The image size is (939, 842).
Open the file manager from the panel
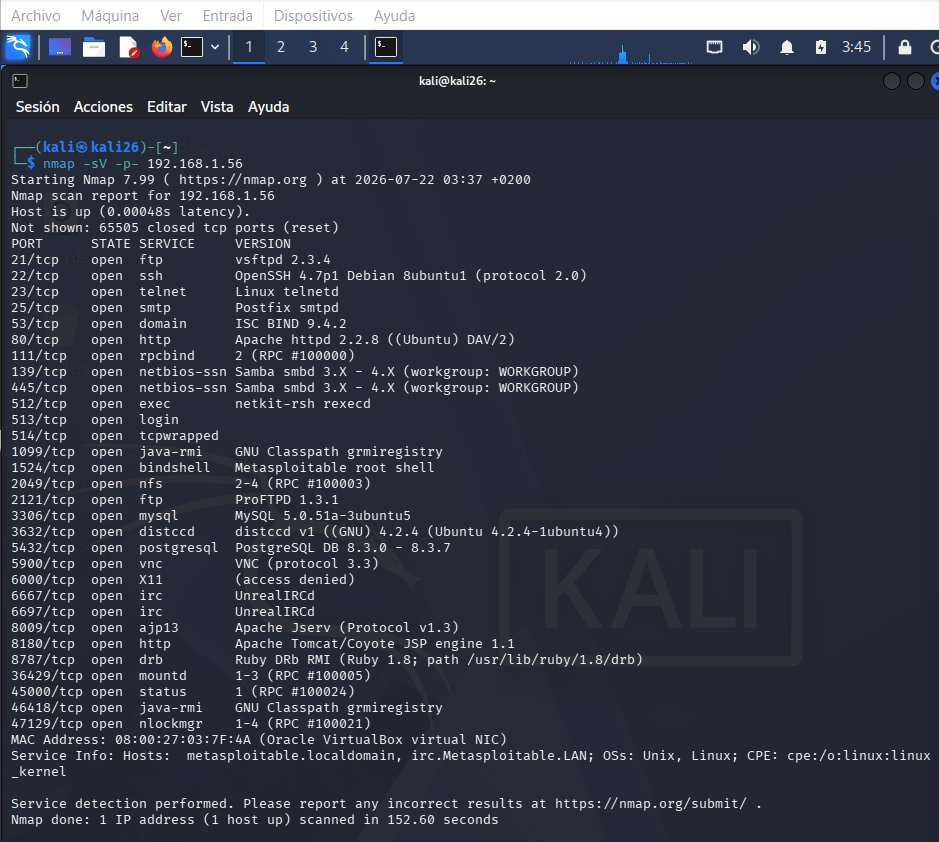click(x=94, y=47)
